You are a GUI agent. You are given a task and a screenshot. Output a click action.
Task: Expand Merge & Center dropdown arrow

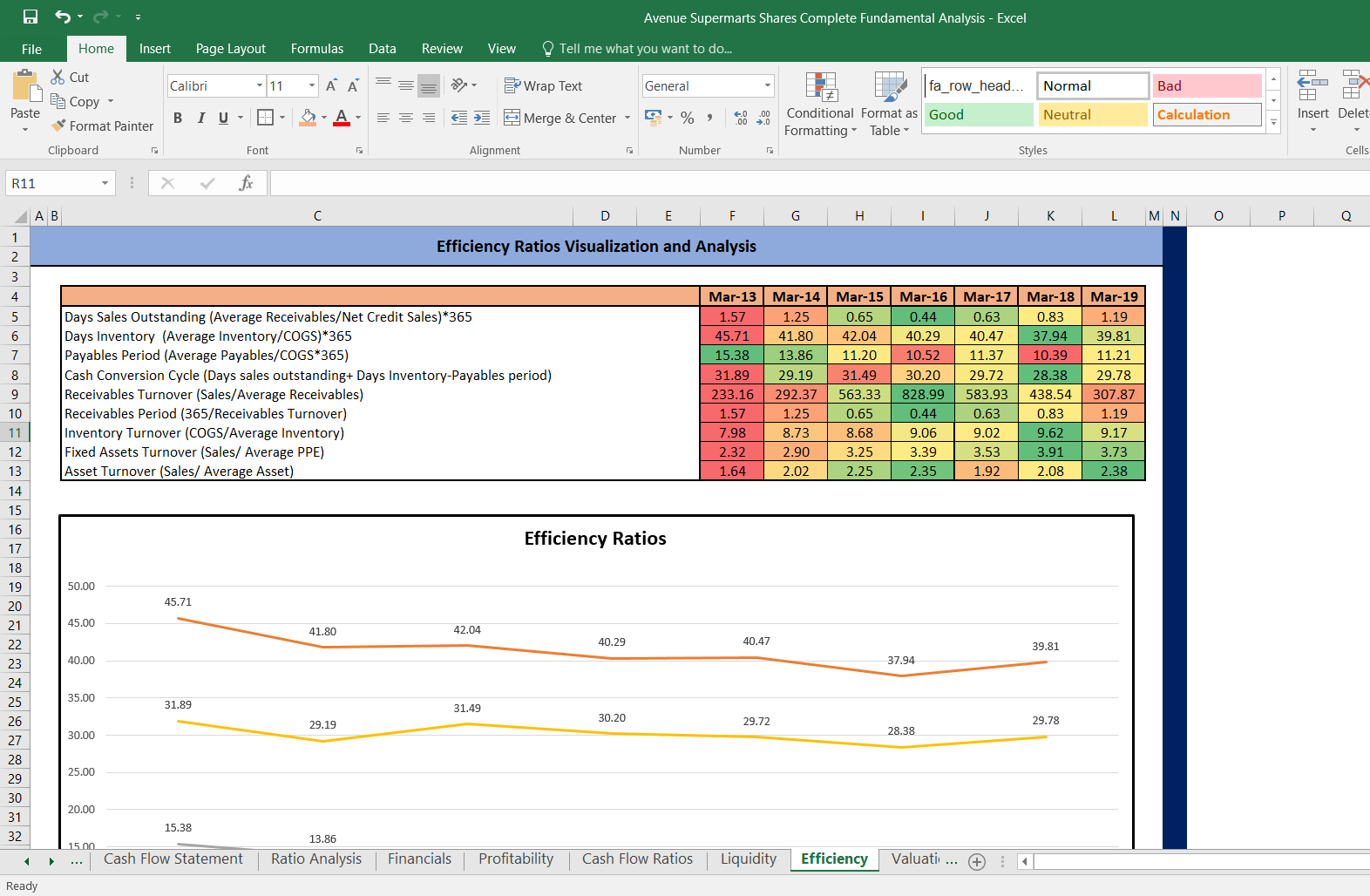[627, 118]
